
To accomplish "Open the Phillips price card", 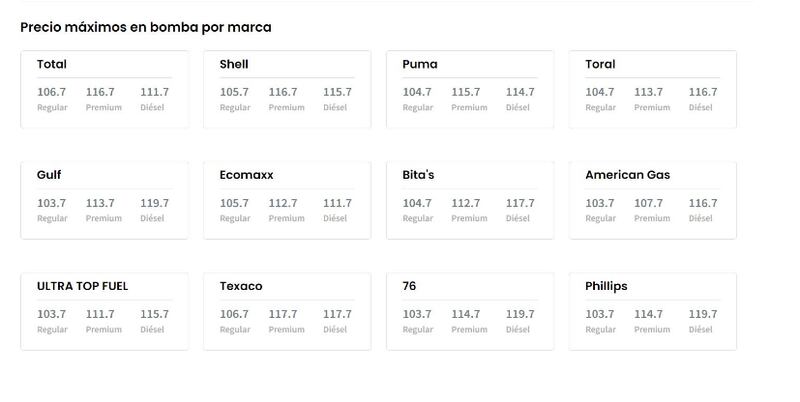I will pos(653,311).
